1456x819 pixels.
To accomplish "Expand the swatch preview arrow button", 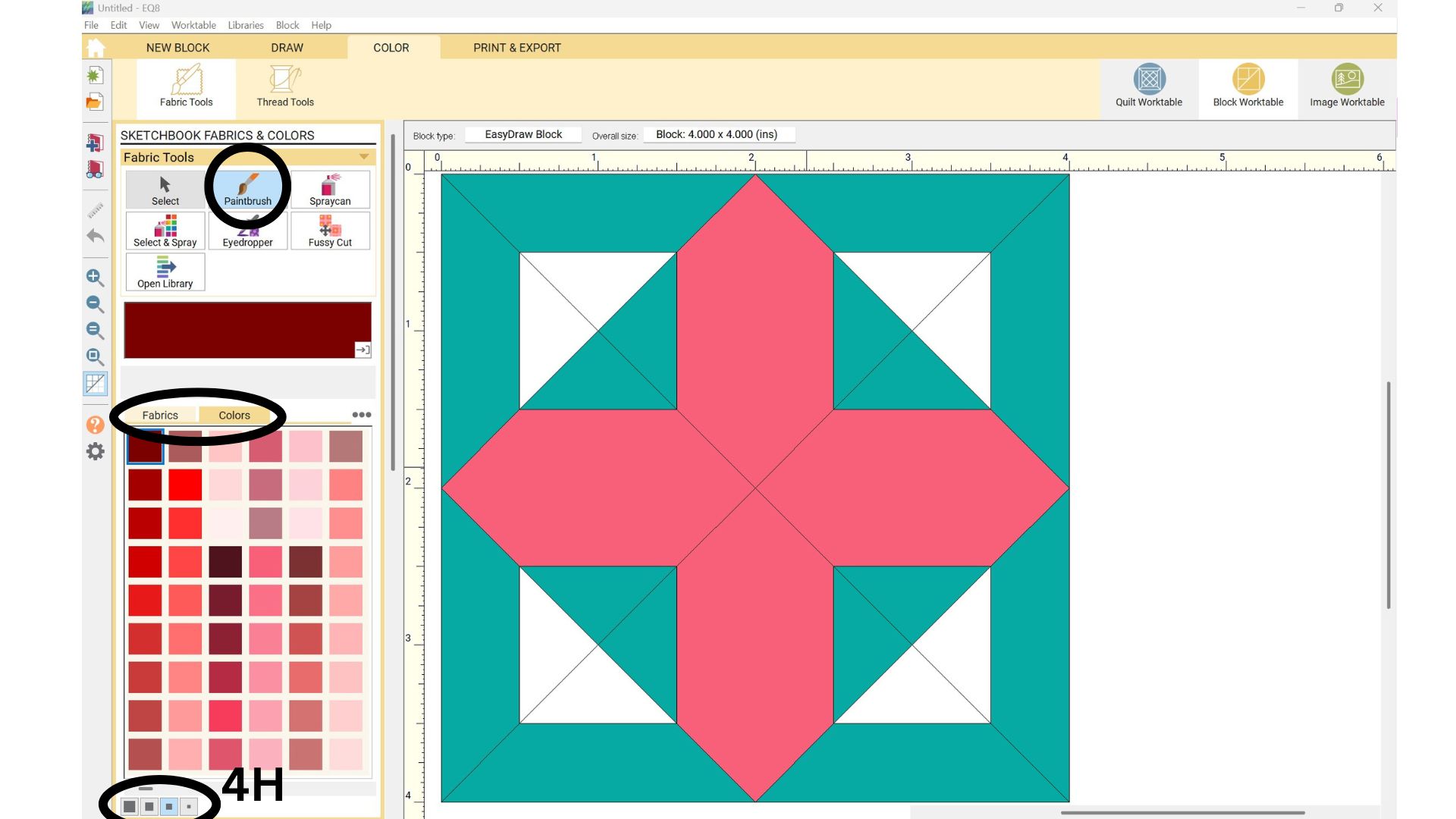I will tap(362, 350).
